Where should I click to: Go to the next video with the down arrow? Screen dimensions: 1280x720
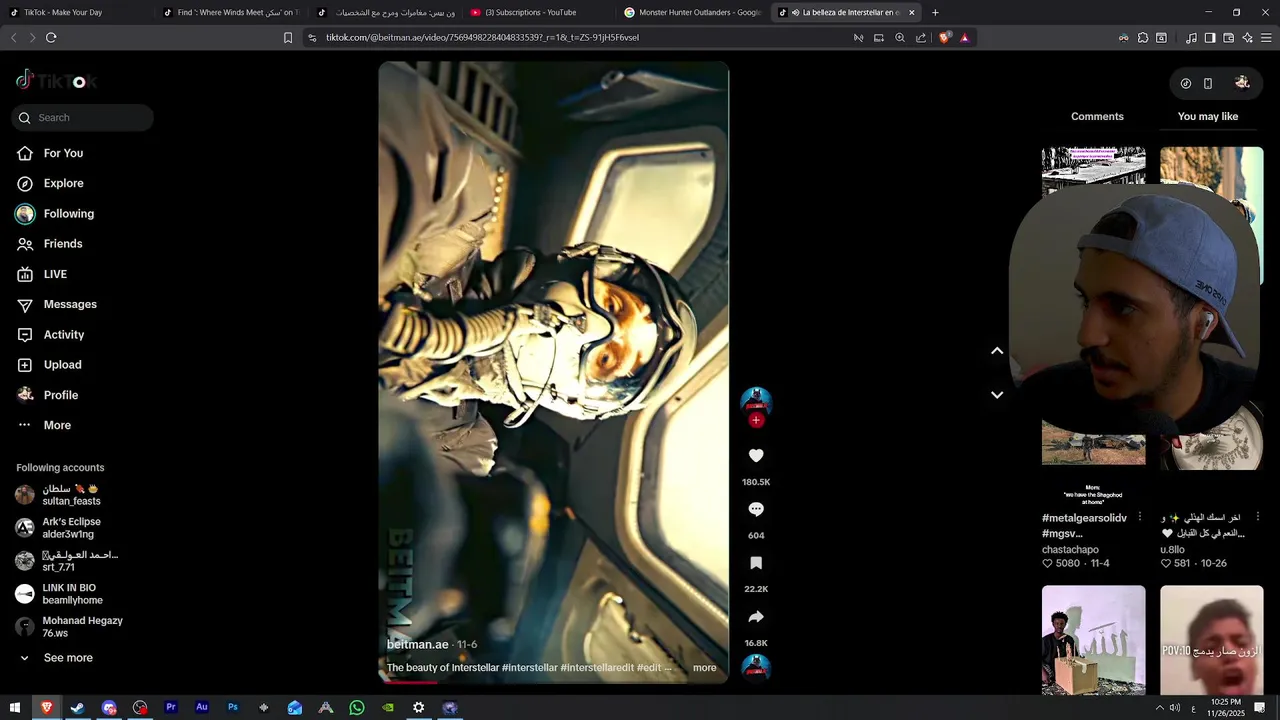(997, 395)
